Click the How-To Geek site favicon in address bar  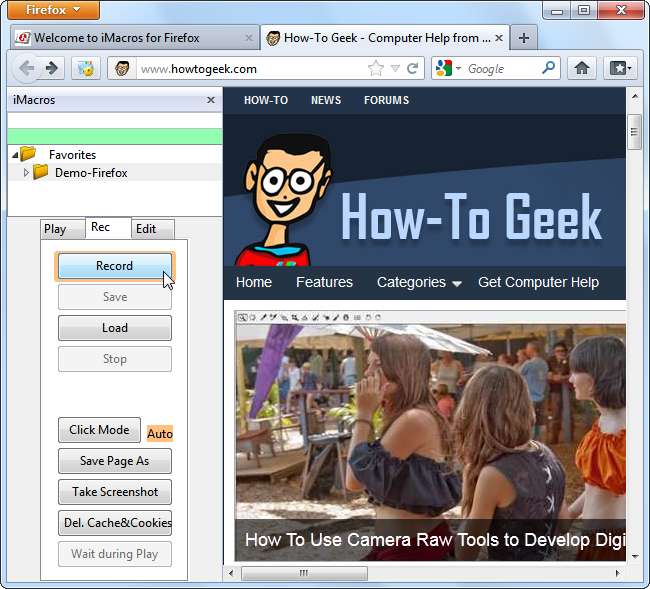(122, 68)
